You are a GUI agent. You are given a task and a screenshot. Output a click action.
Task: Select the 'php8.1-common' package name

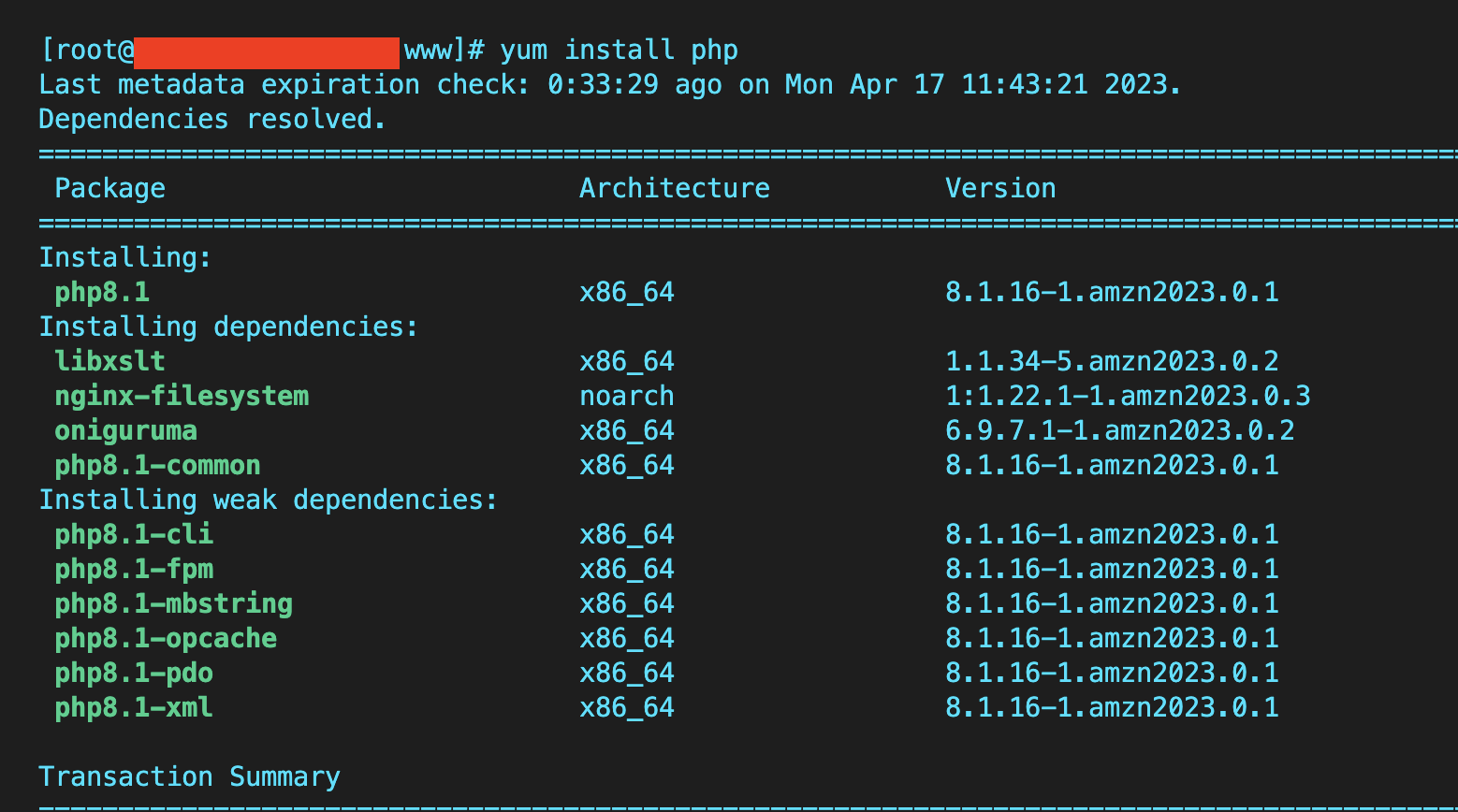(157, 466)
